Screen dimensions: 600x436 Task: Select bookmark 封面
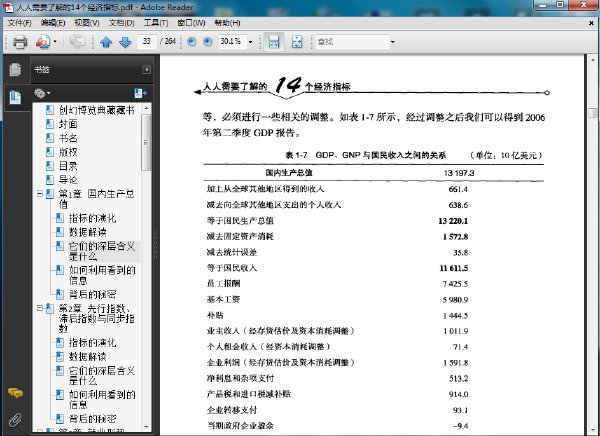click(x=68, y=124)
